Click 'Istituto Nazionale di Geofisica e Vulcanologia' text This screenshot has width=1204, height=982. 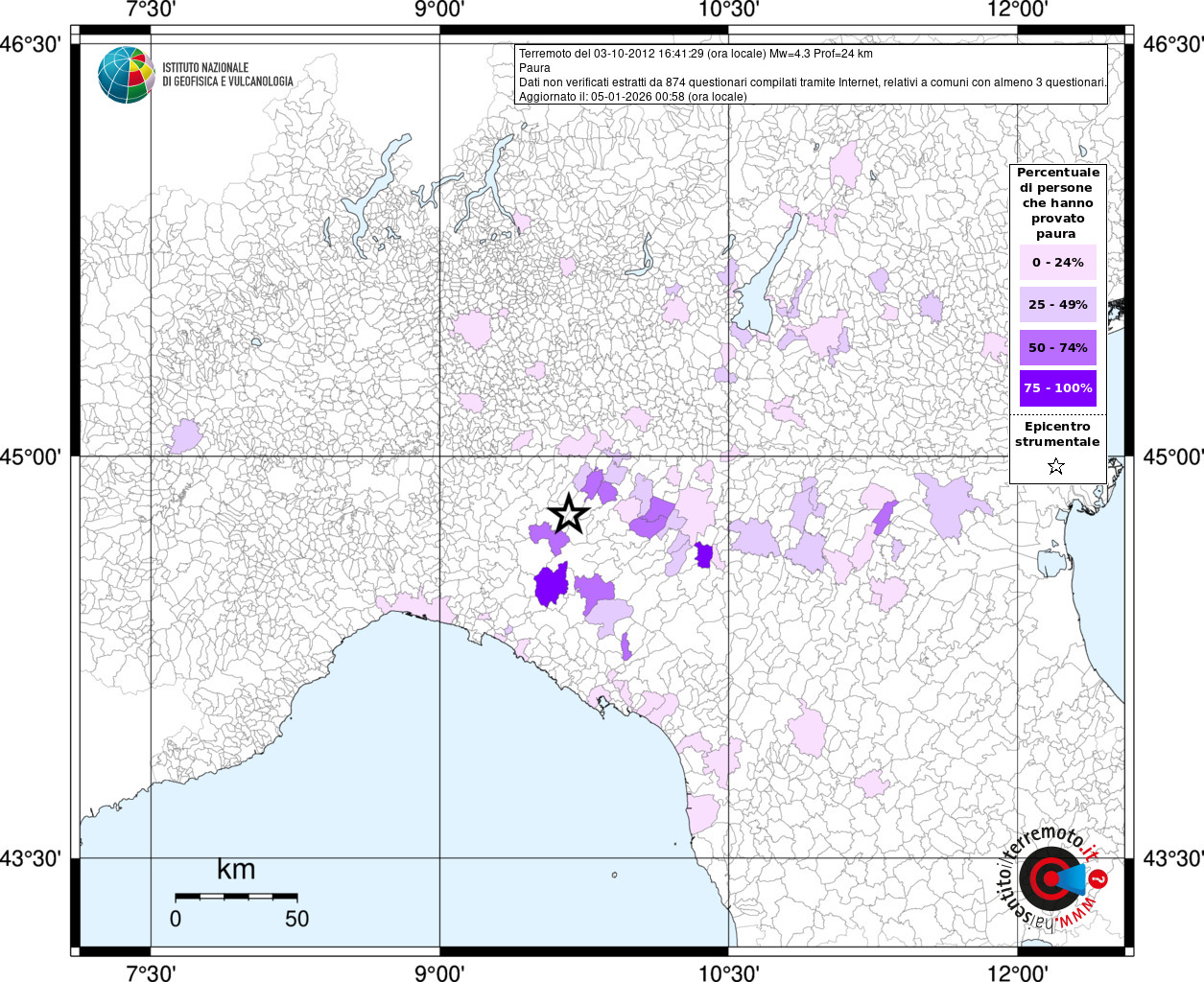point(227,75)
